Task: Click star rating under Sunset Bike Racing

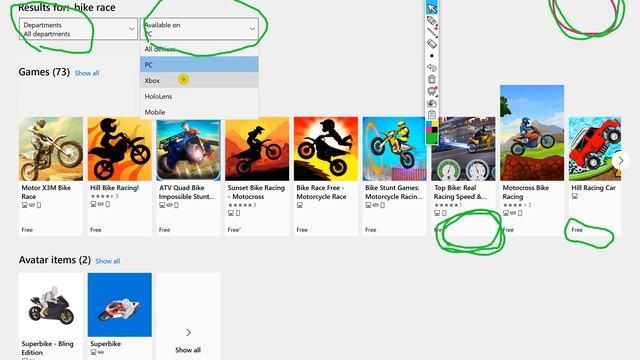Action: (242, 205)
